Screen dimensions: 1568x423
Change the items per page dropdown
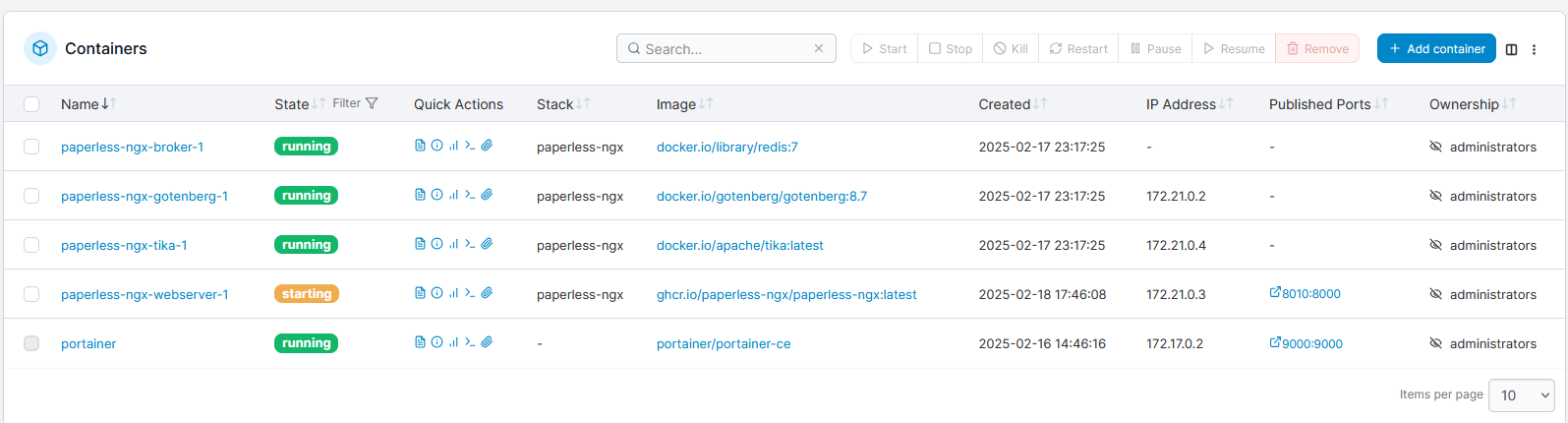[1521, 395]
